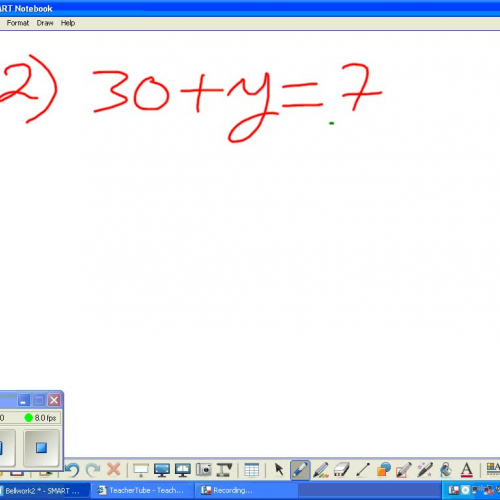Select the Shape Recognition Pen tool
Screen dimensions: 500x500
click(404, 470)
